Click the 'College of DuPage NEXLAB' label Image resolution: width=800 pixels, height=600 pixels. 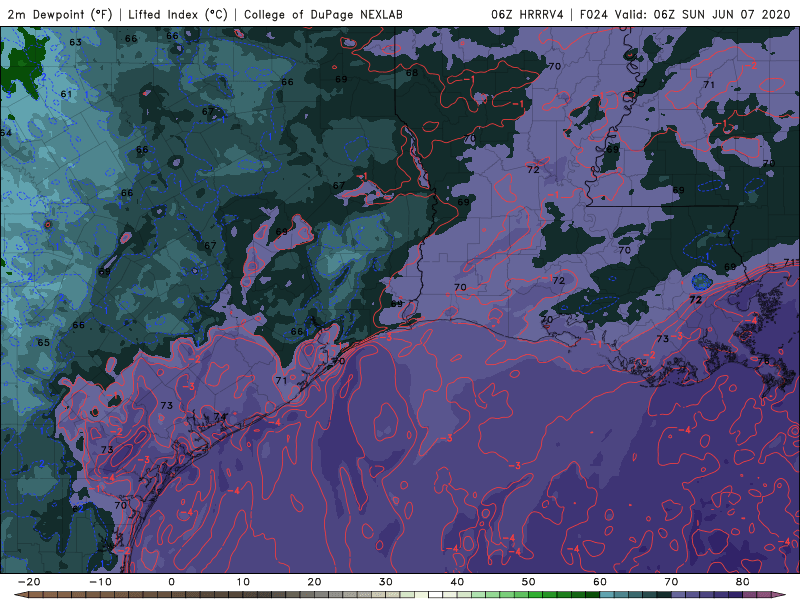[x=323, y=14]
